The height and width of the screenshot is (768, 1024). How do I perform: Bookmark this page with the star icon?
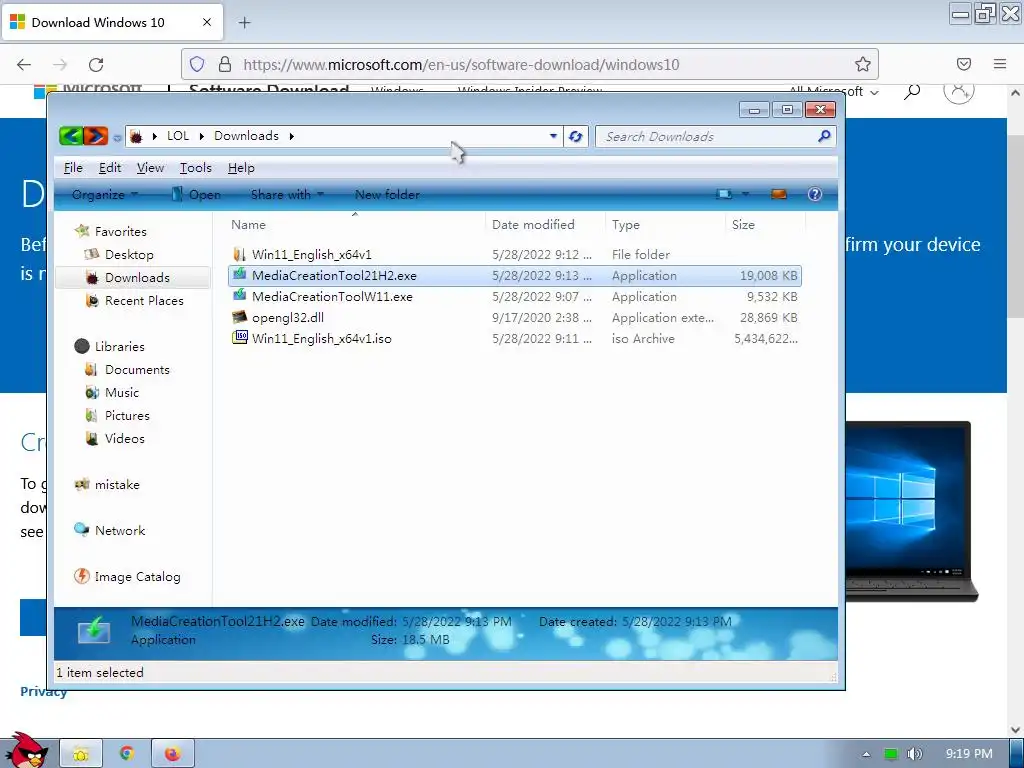pos(863,64)
